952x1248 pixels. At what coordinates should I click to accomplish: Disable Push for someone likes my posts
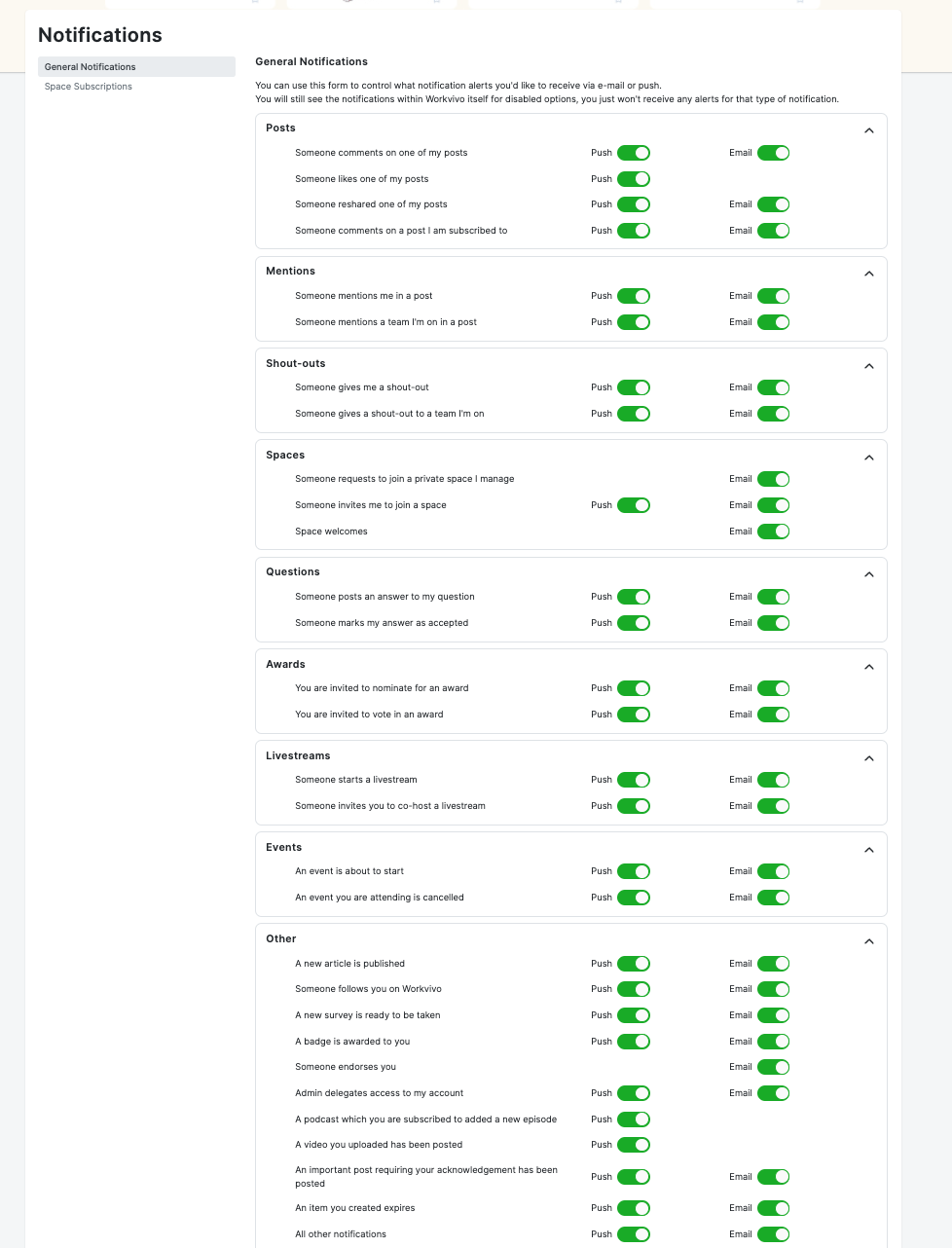pyautogui.click(x=634, y=179)
